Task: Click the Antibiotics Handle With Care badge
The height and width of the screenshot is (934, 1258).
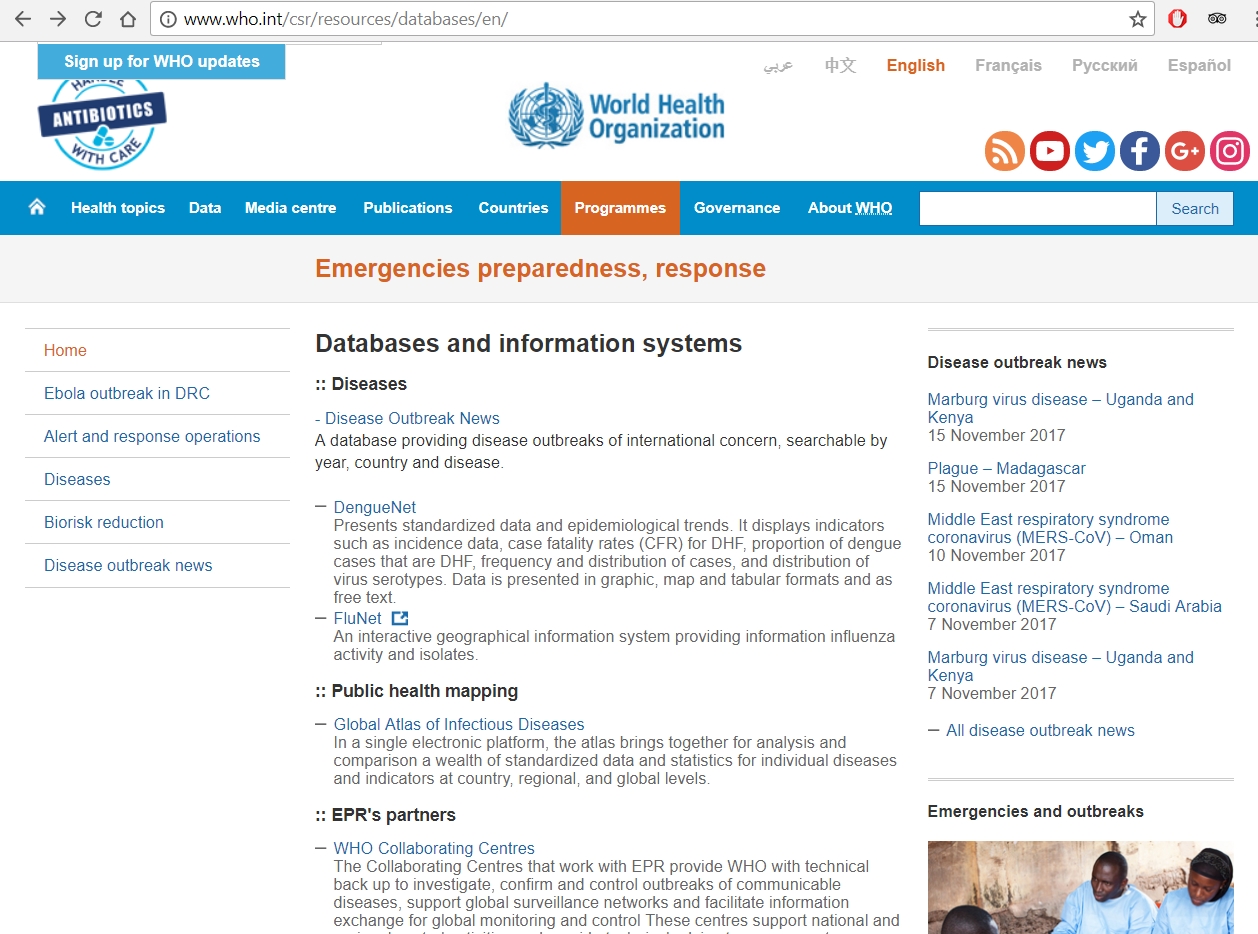Action: point(102,125)
